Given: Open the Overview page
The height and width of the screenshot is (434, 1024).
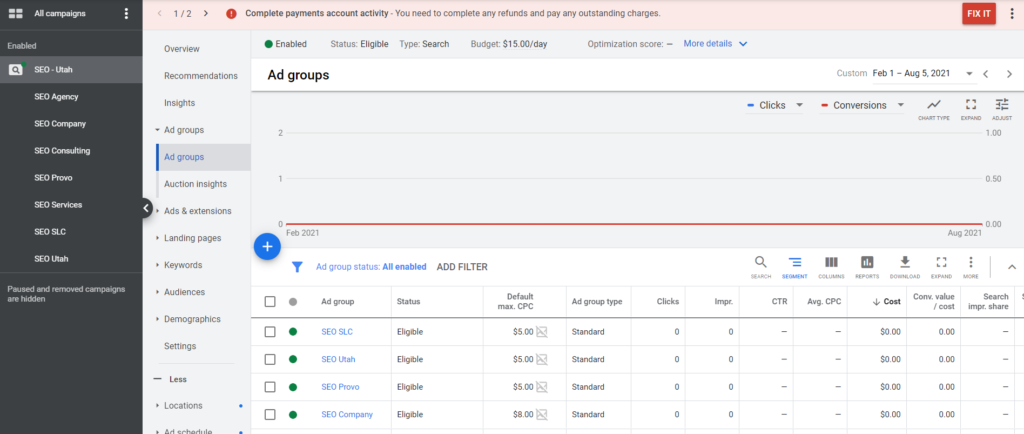Looking at the screenshot, I should click(x=182, y=49).
